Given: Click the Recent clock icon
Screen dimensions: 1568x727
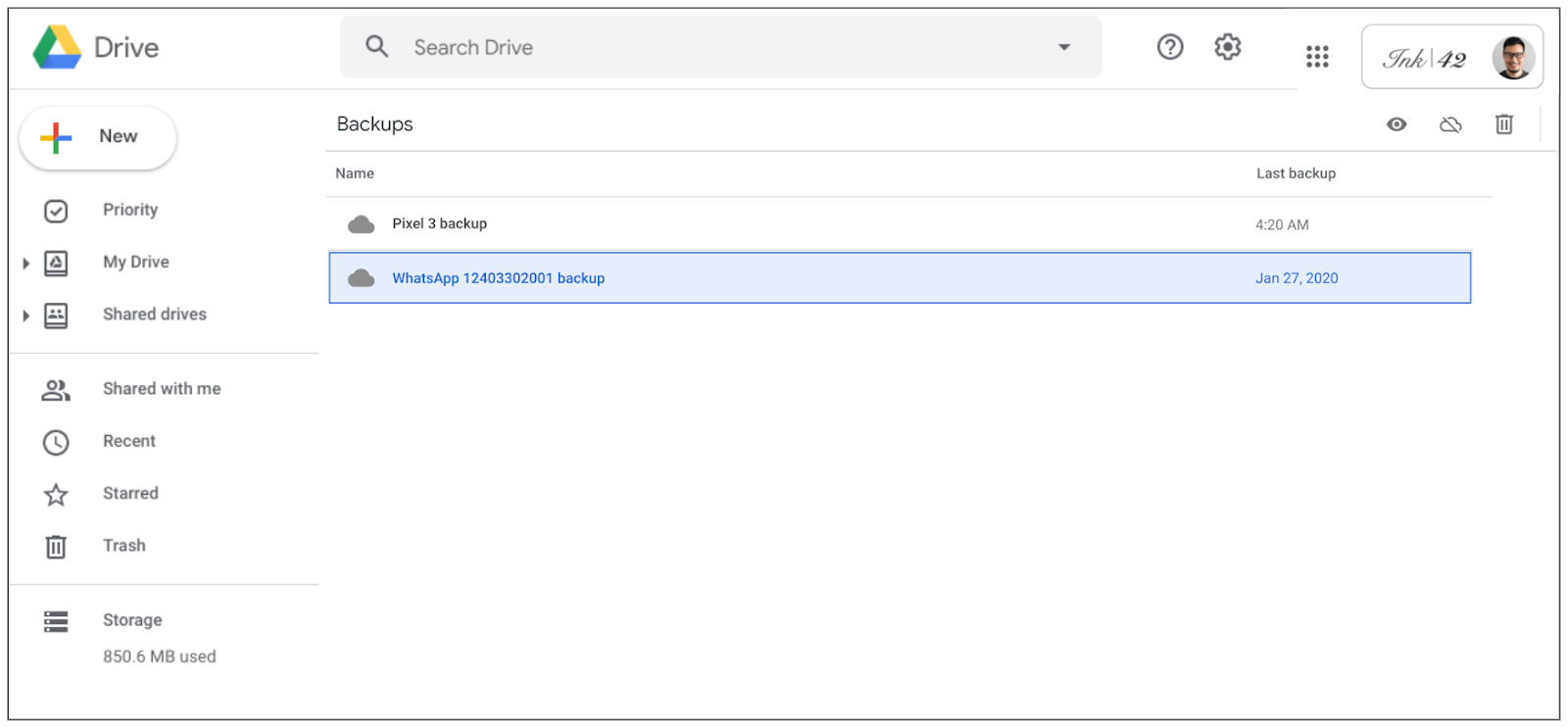Looking at the screenshot, I should click(x=56, y=443).
